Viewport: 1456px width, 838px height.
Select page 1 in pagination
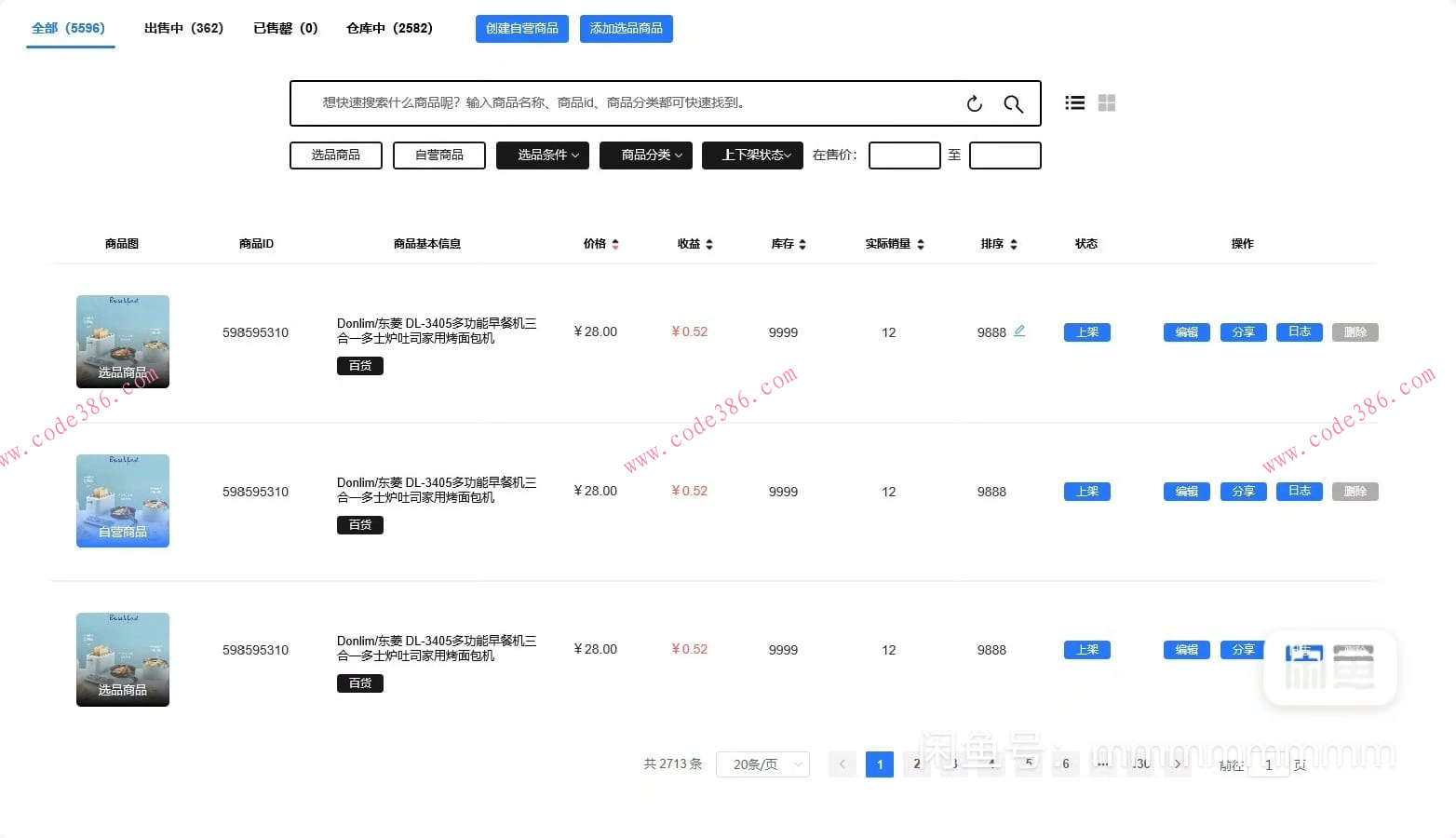click(x=880, y=764)
